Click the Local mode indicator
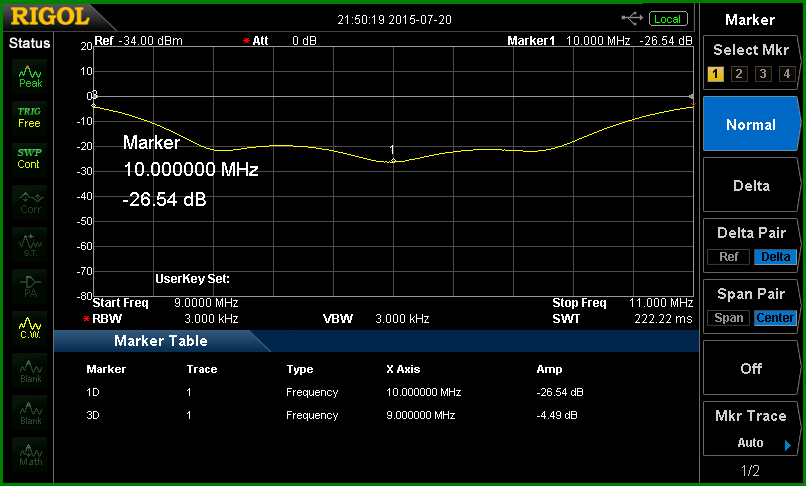The height and width of the screenshot is (486, 806). [x=668, y=19]
